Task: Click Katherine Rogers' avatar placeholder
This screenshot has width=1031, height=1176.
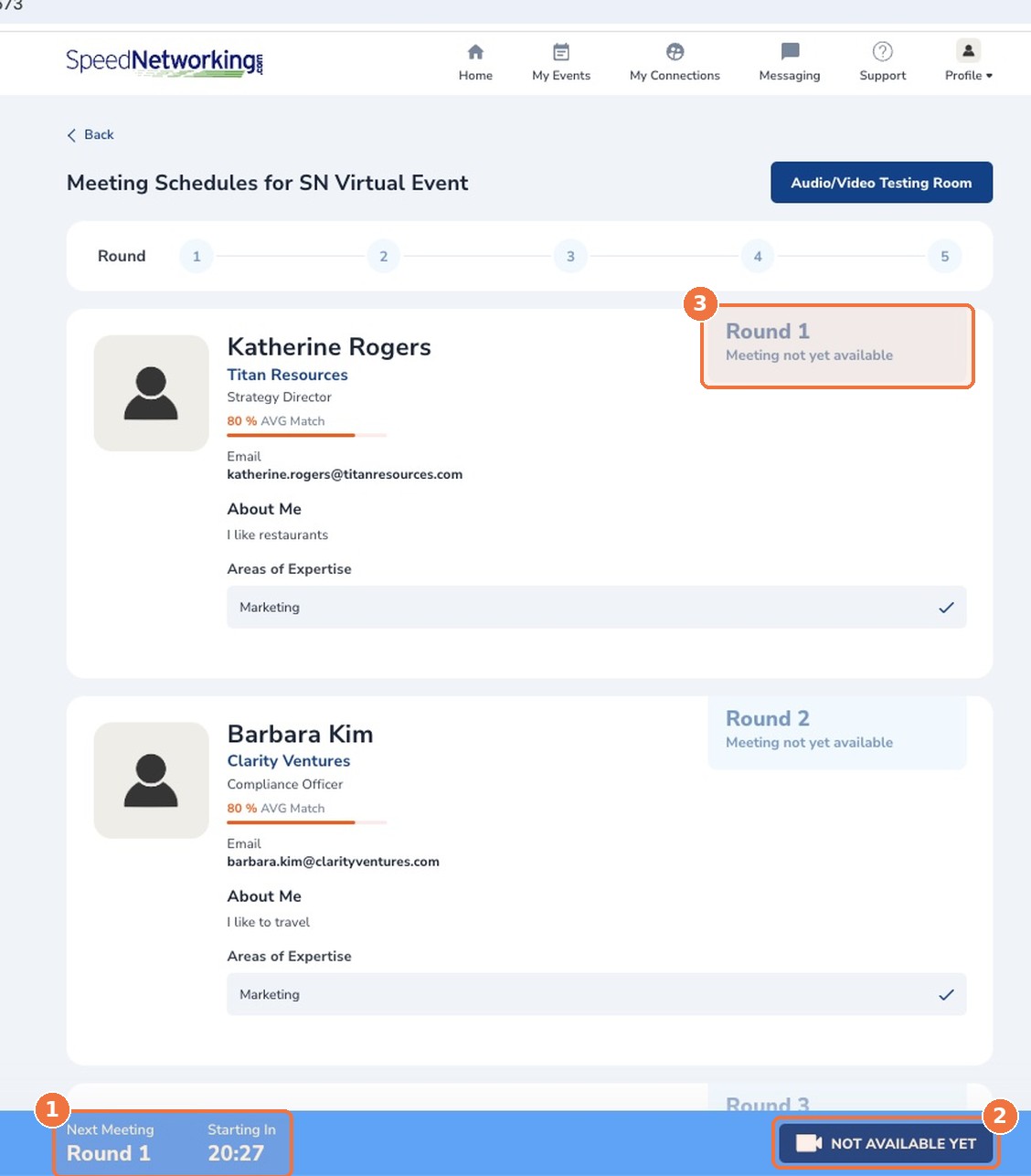Action: pos(151,393)
